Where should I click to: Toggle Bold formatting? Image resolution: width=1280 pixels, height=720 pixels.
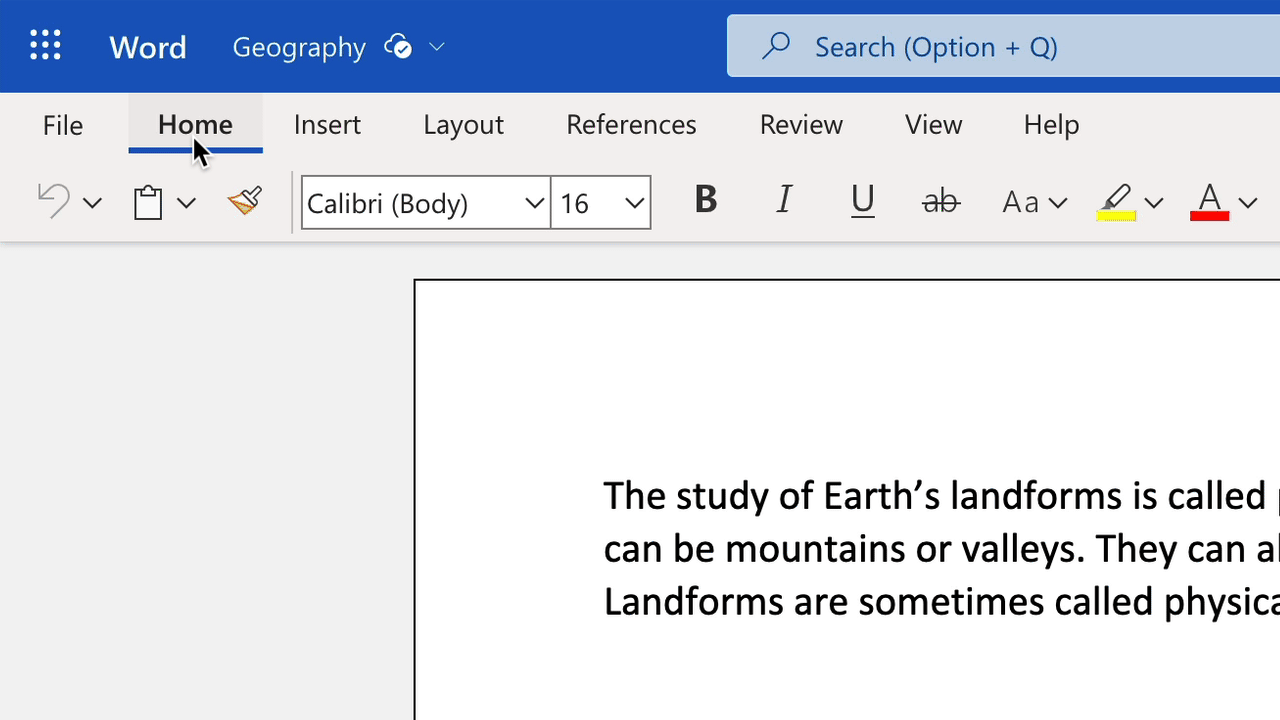(705, 200)
